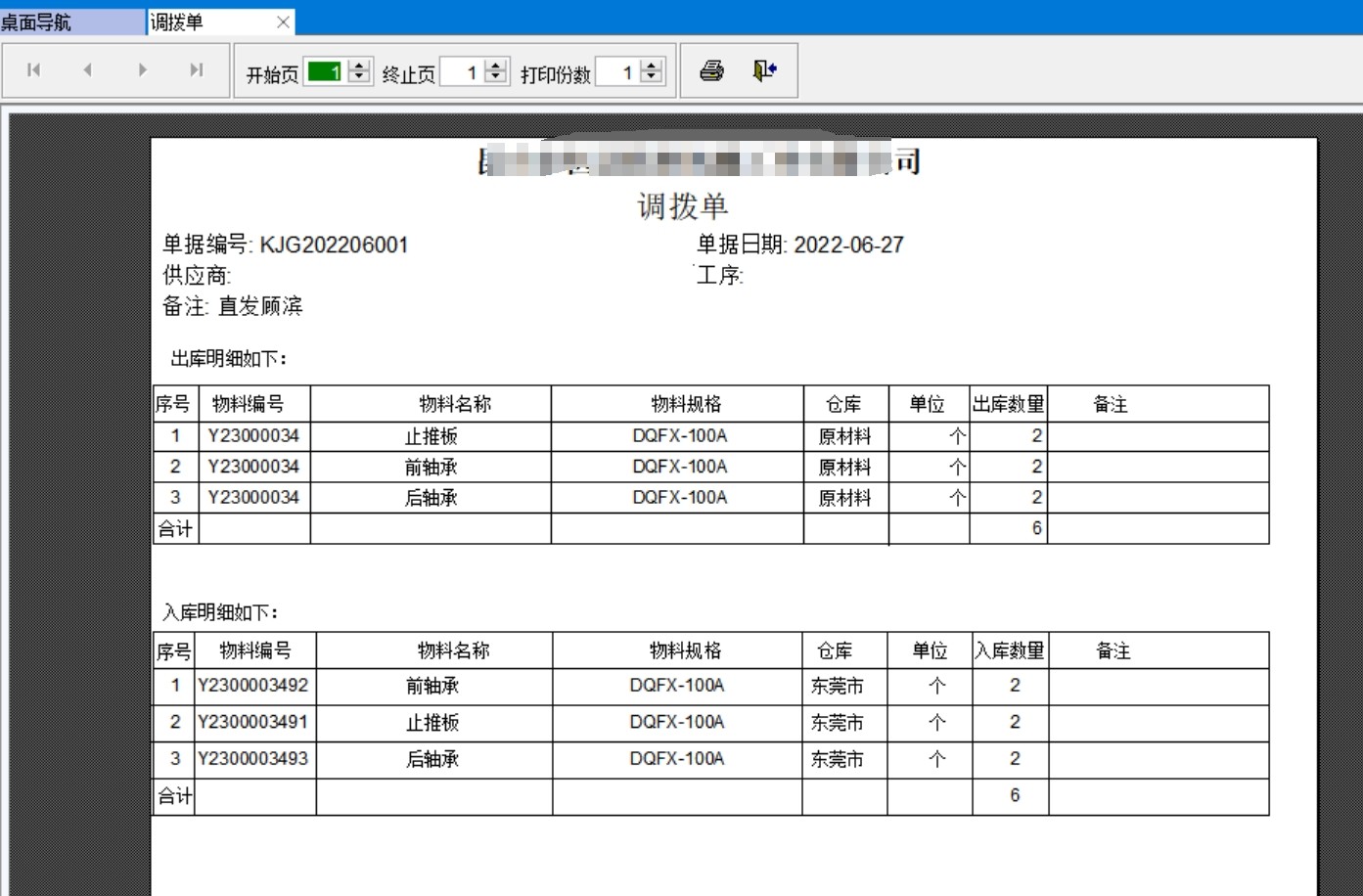The image size is (1363, 896).
Task: Go to the next page
Action: click(143, 70)
